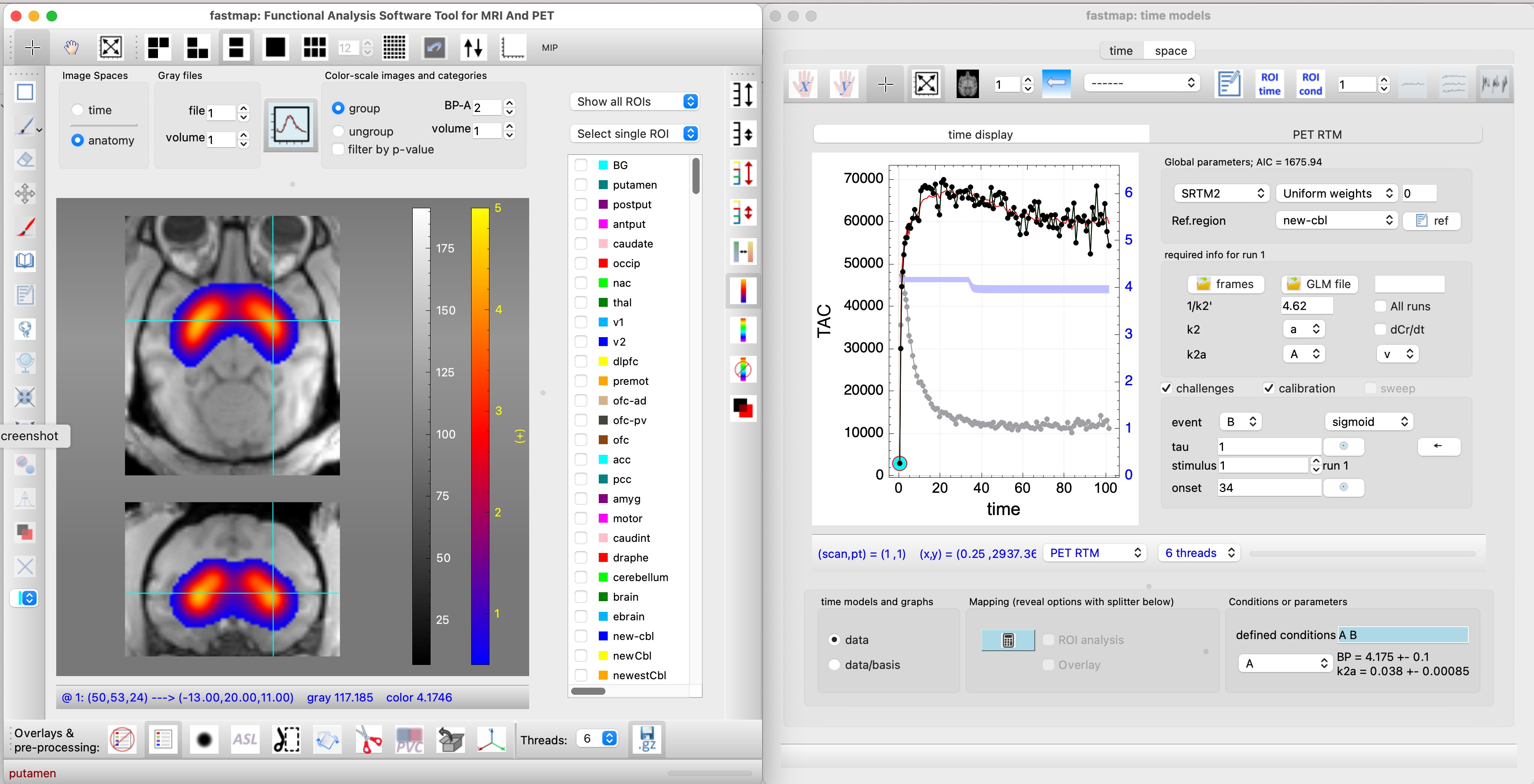Expand the sigmoid shape dropdown

[x=1369, y=421]
